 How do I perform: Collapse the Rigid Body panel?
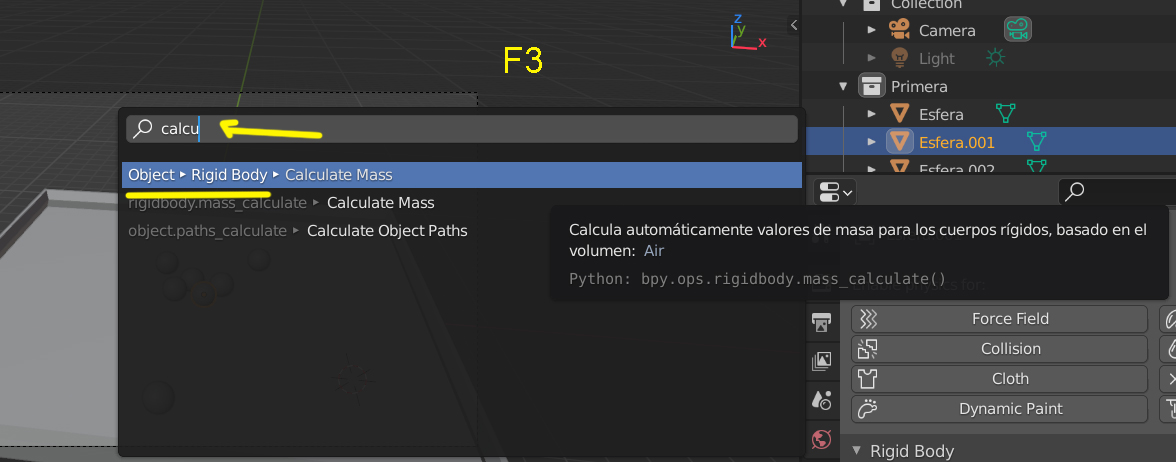pyautogui.click(x=856, y=451)
